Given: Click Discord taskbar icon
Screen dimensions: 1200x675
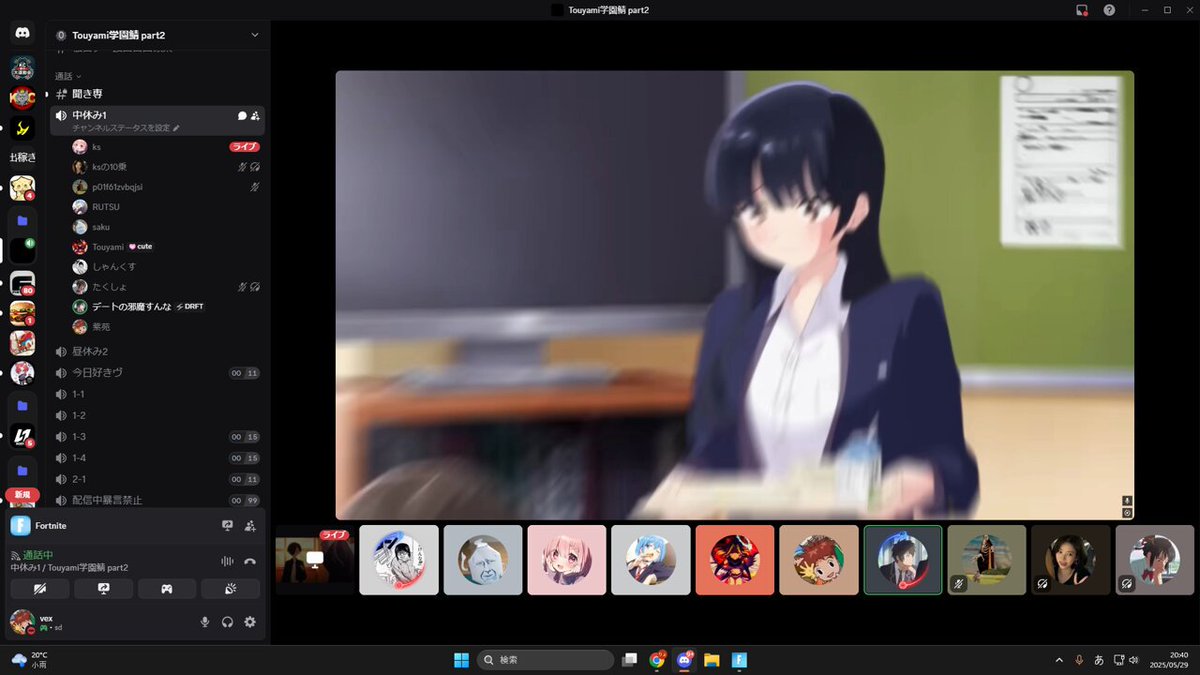Looking at the screenshot, I should pyautogui.click(x=685, y=660).
